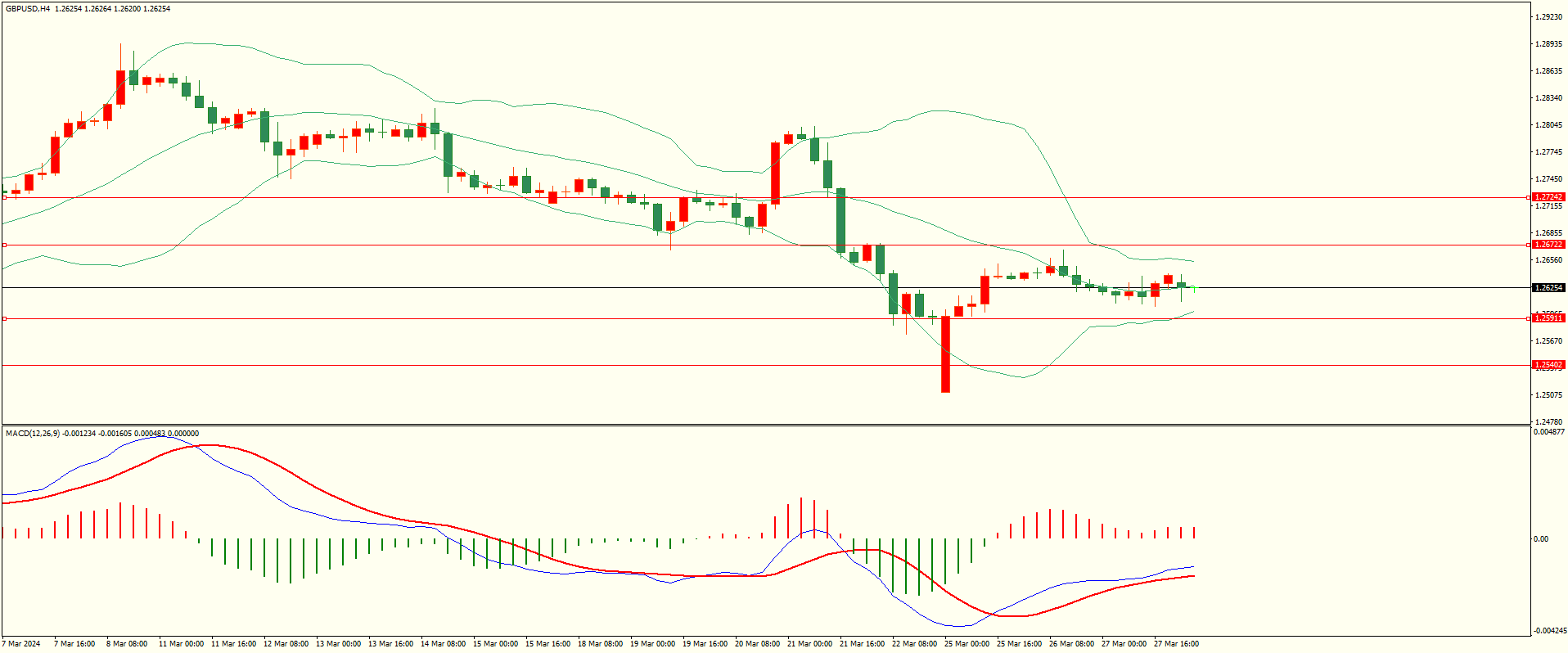Click the 26 Mar 08:00 time label
The image size is (1568, 653).
[x=1071, y=644]
